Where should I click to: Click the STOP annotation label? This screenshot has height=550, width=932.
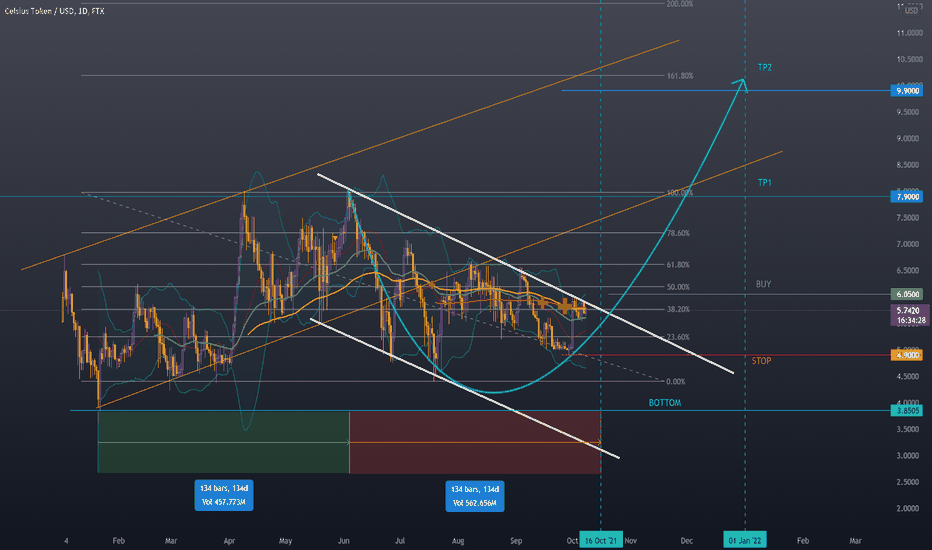pyautogui.click(x=761, y=361)
